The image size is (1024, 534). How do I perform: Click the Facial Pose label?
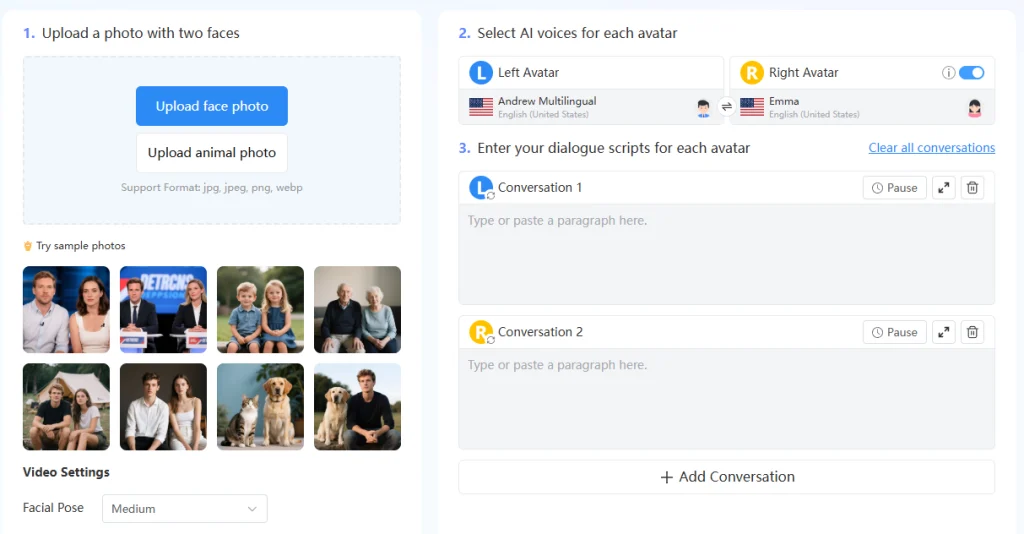(x=53, y=508)
